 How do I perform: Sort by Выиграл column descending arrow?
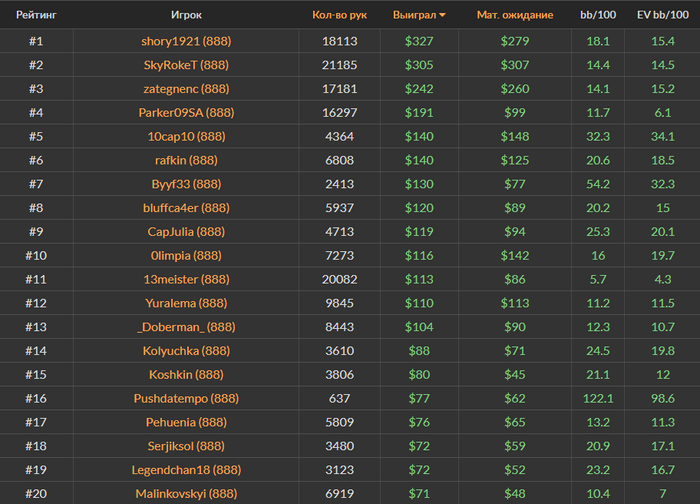tap(443, 16)
